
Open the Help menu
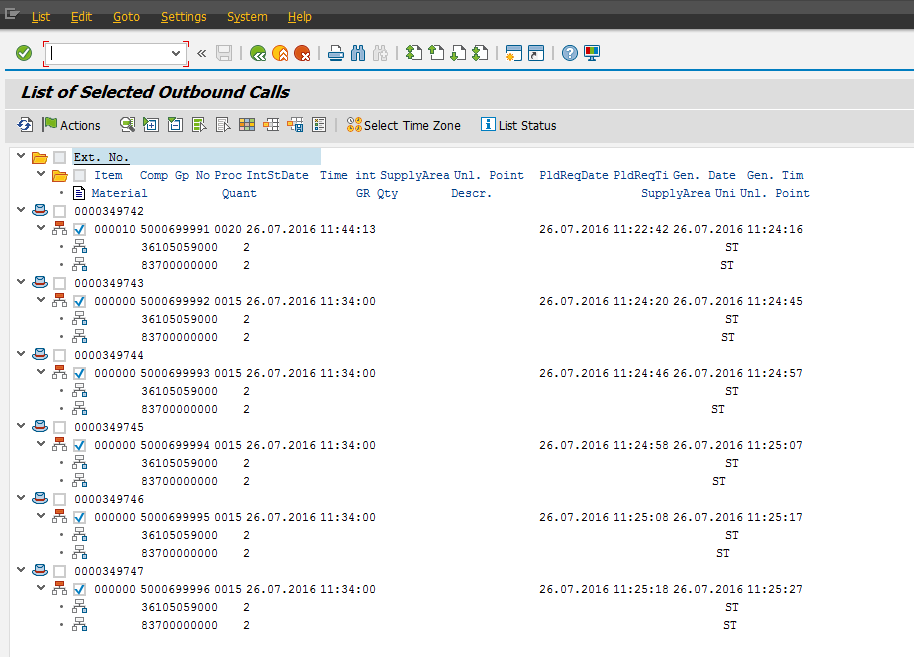[300, 17]
